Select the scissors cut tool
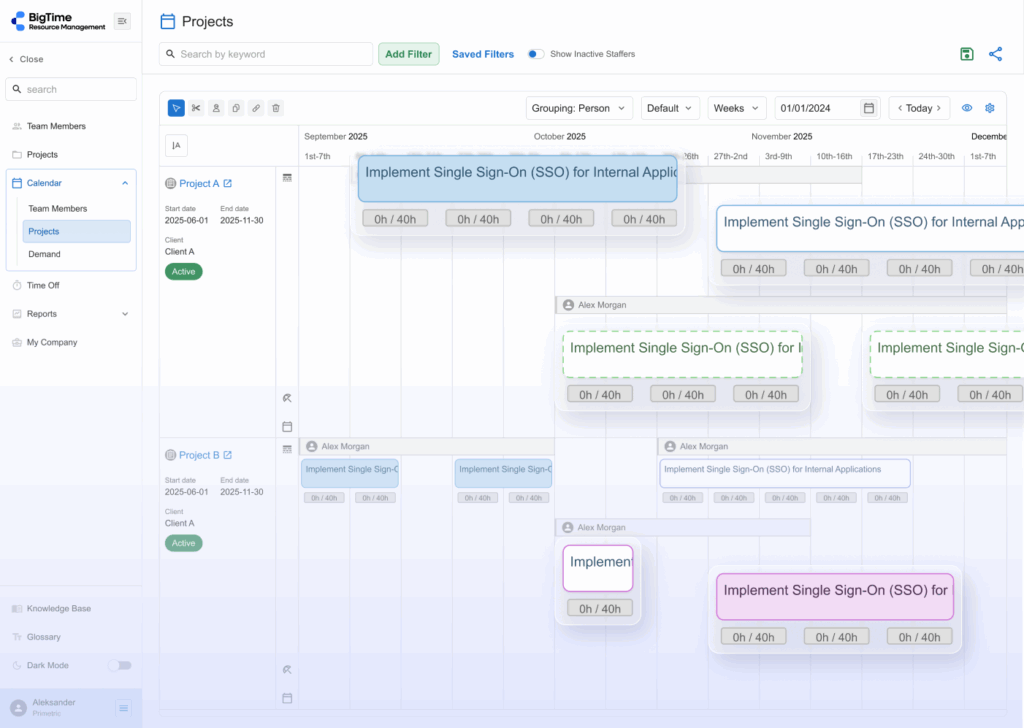 point(196,108)
